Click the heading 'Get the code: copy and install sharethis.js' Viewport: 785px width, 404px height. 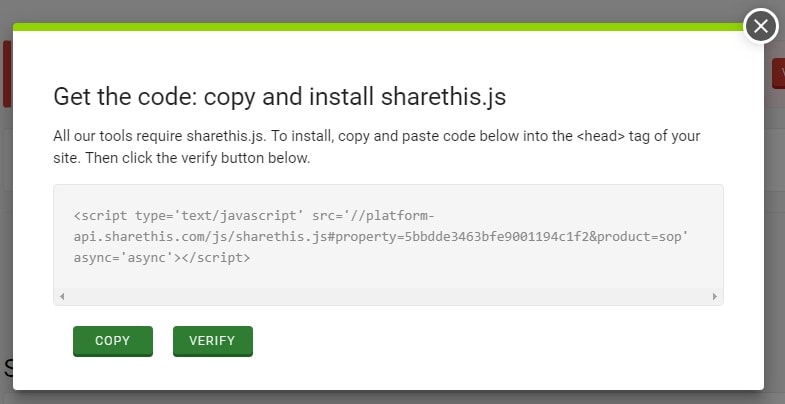[x=279, y=97]
